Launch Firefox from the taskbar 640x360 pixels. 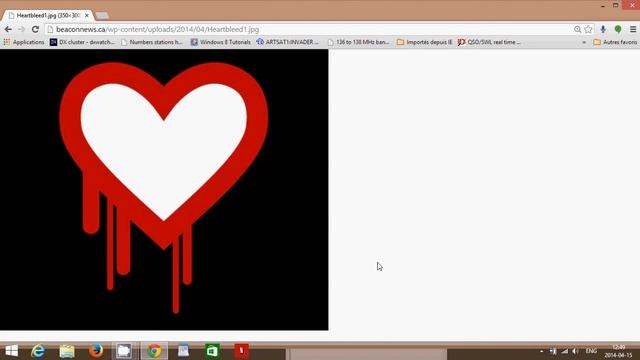point(96,351)
